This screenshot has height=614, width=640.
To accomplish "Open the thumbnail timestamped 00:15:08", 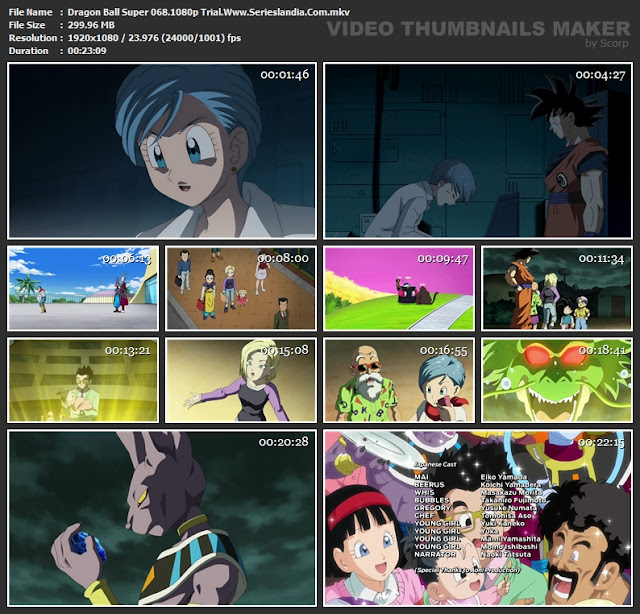I will 241,380.
